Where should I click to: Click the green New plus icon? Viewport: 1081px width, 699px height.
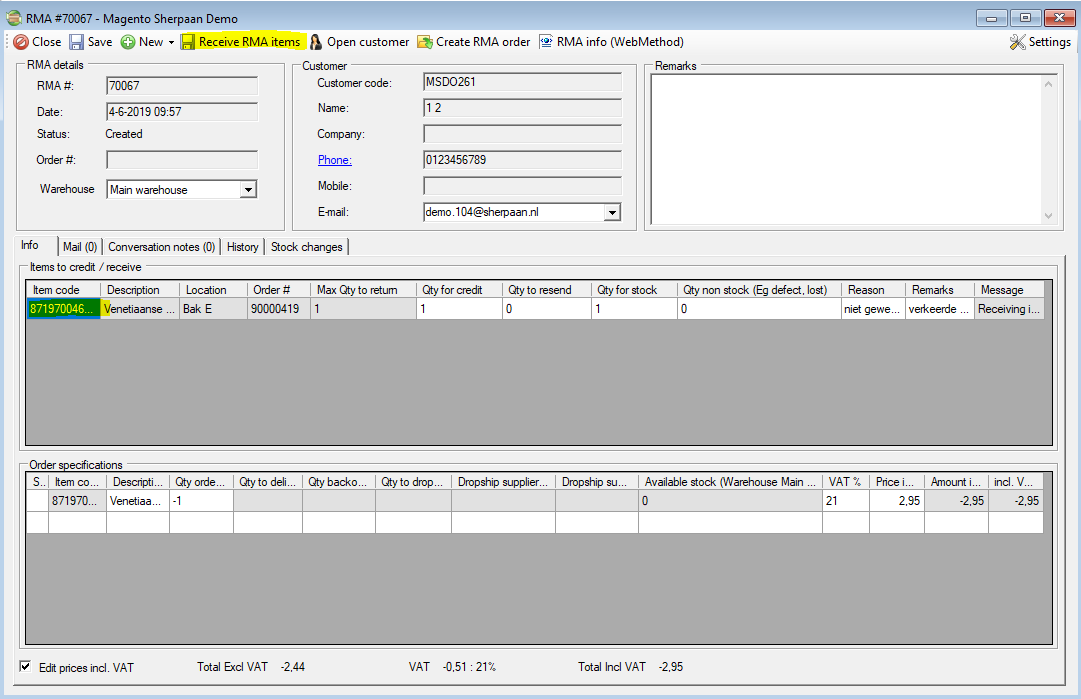(128, 42)
